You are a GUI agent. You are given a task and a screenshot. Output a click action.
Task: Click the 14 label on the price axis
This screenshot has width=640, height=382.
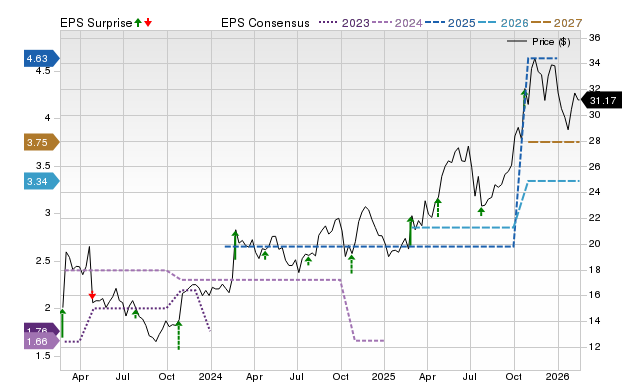[594, 321]
